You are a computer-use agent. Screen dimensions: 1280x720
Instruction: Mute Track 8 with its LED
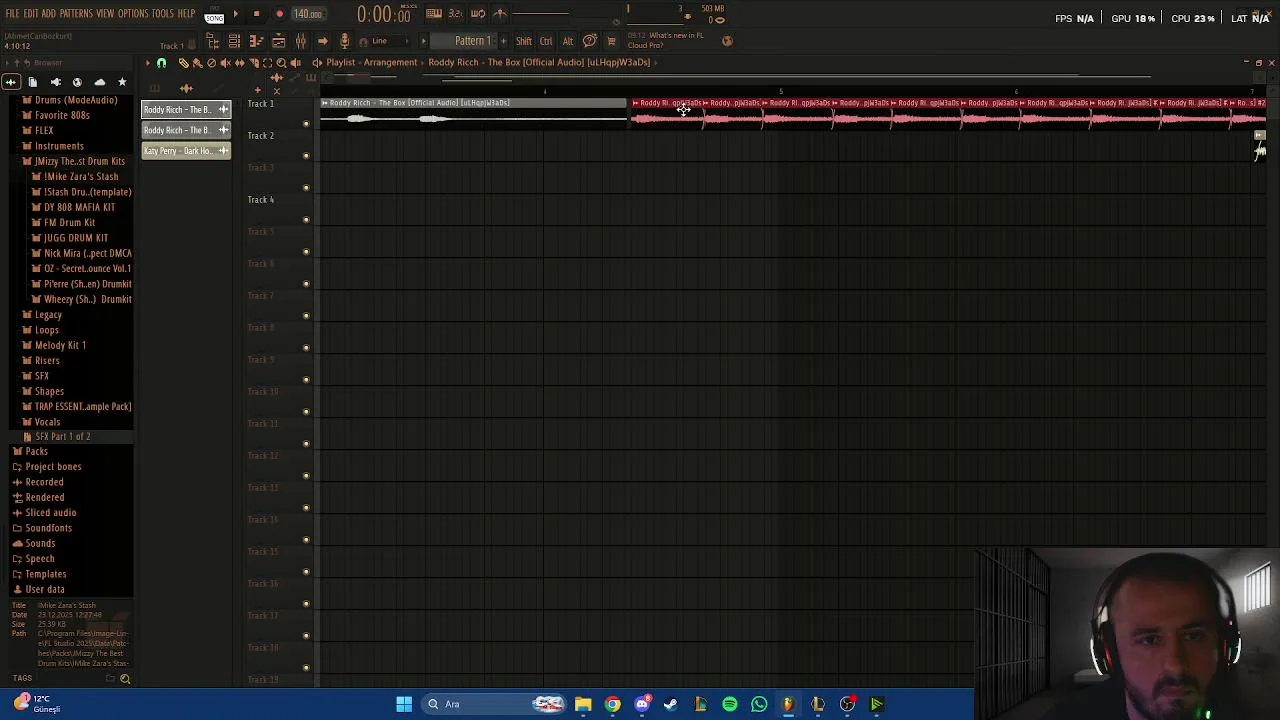tap(306, 348)
